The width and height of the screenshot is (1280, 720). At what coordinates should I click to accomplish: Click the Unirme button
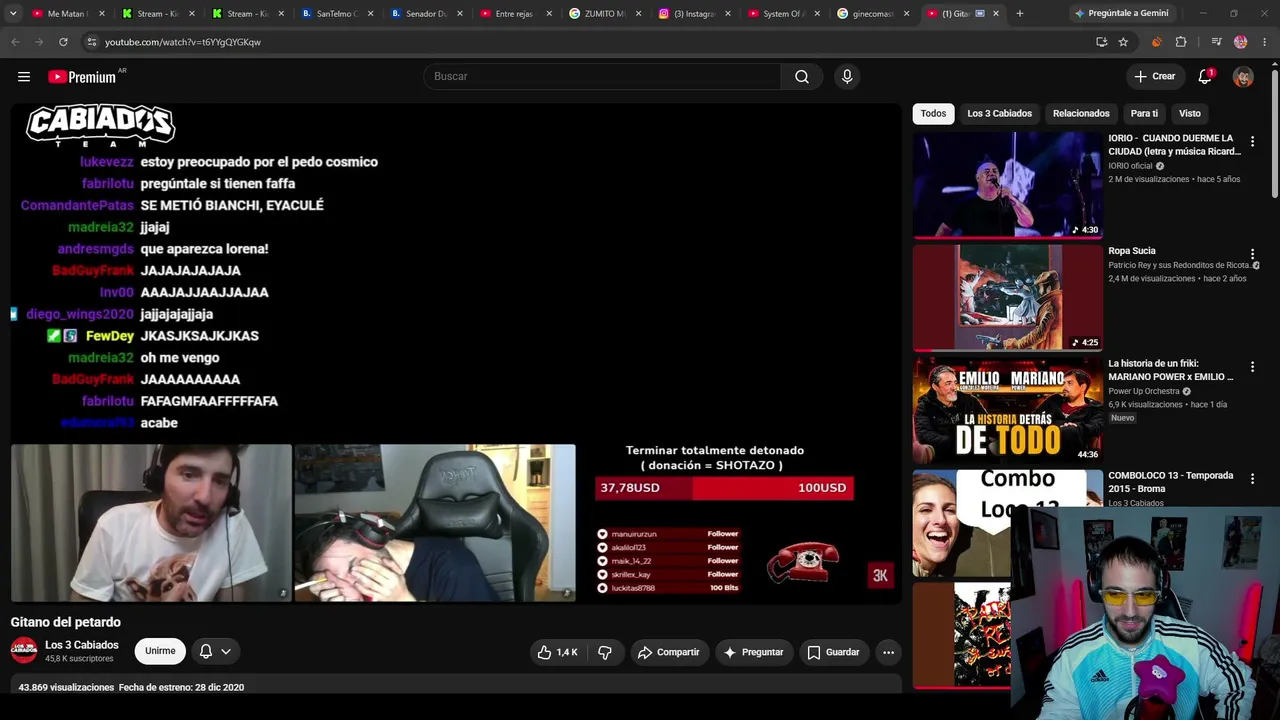(x=160, y=651)
